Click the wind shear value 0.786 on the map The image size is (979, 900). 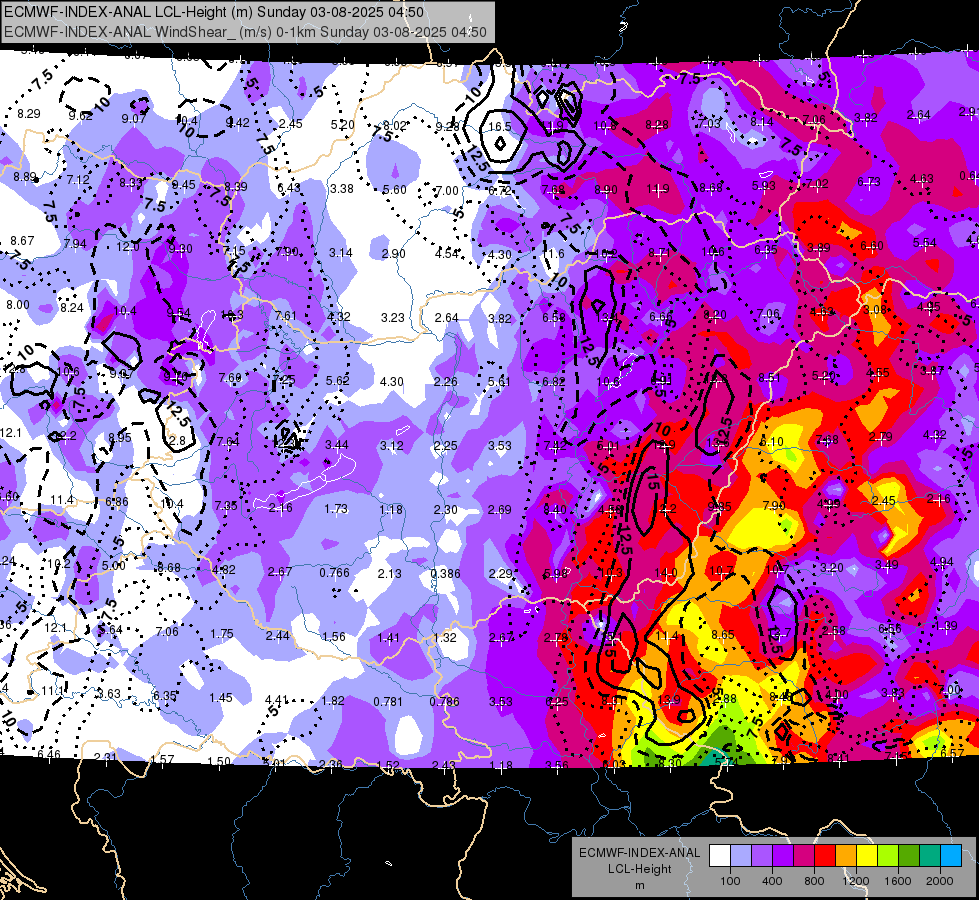(x=444, y=701)
